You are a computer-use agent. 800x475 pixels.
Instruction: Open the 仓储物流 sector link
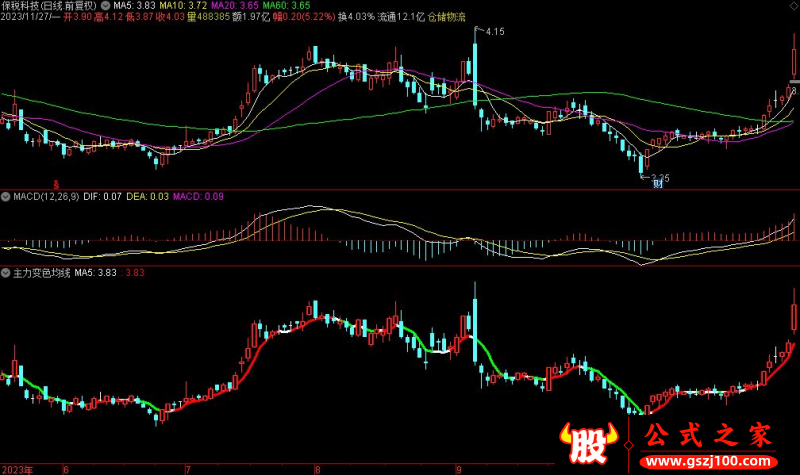click(x=446, y=17)
